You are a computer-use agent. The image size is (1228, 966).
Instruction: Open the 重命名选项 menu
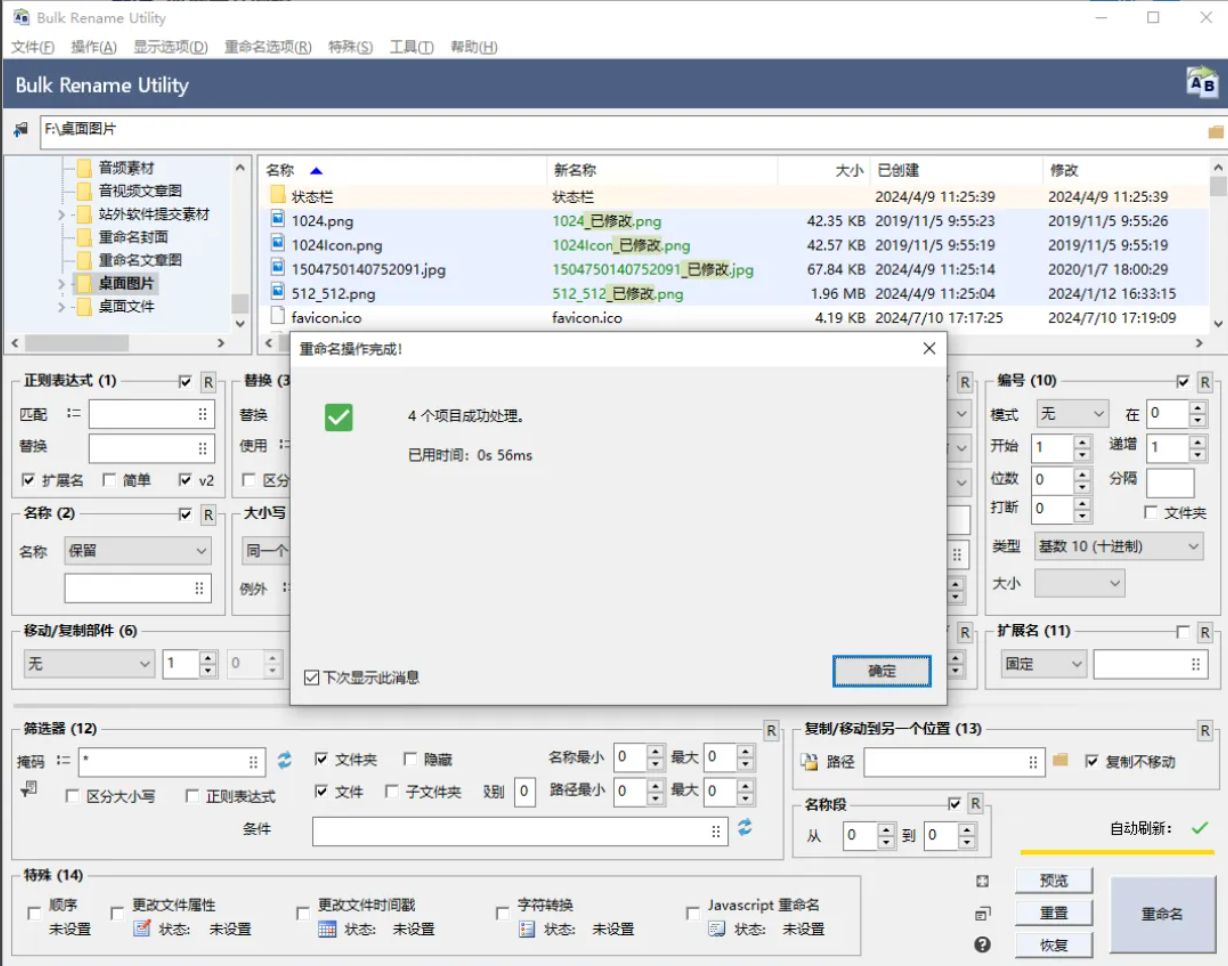267,47
